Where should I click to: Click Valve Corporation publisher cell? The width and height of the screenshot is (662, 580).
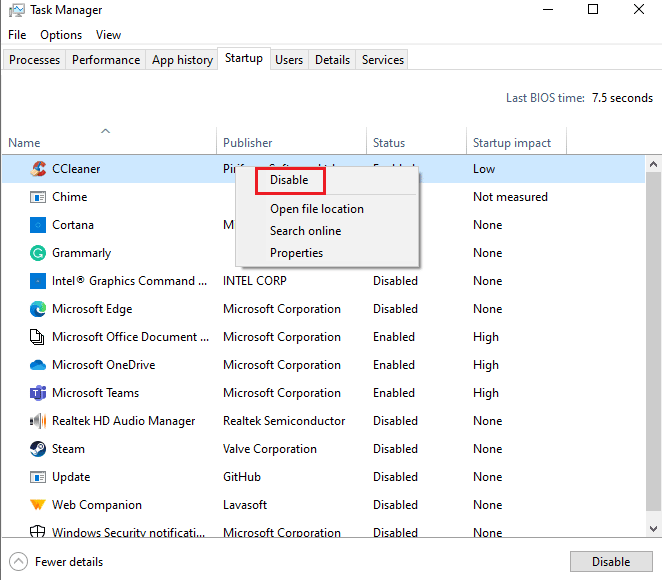(x=270, y=449)
